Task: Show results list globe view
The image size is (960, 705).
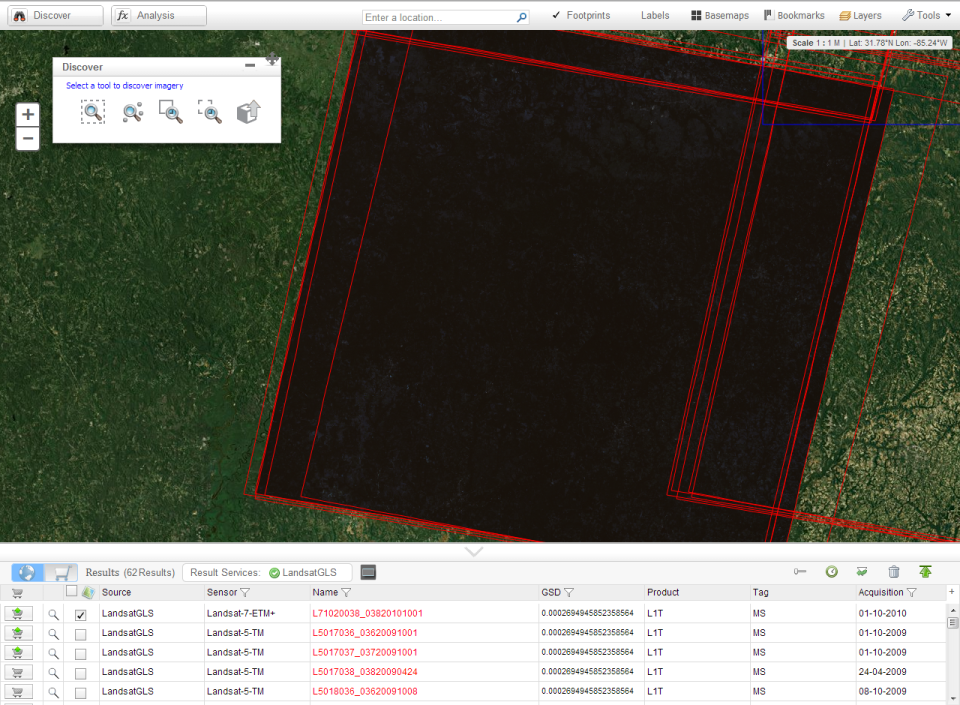Action: 28,573
